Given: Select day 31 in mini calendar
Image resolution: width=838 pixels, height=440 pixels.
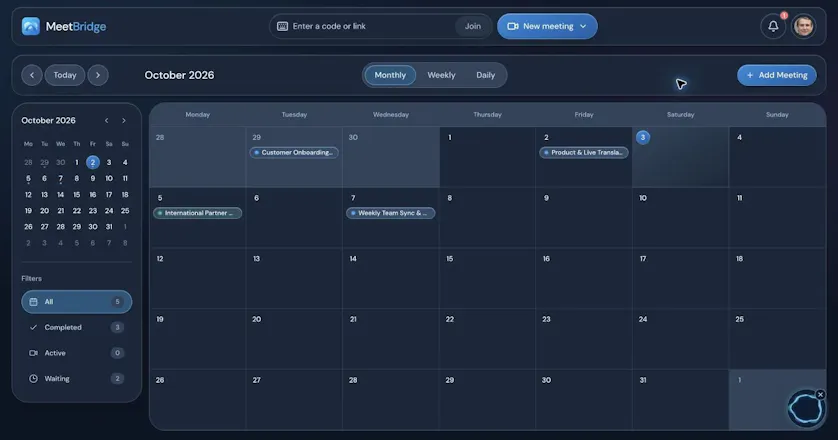Looking at the screenshot, I should point(109,227).
